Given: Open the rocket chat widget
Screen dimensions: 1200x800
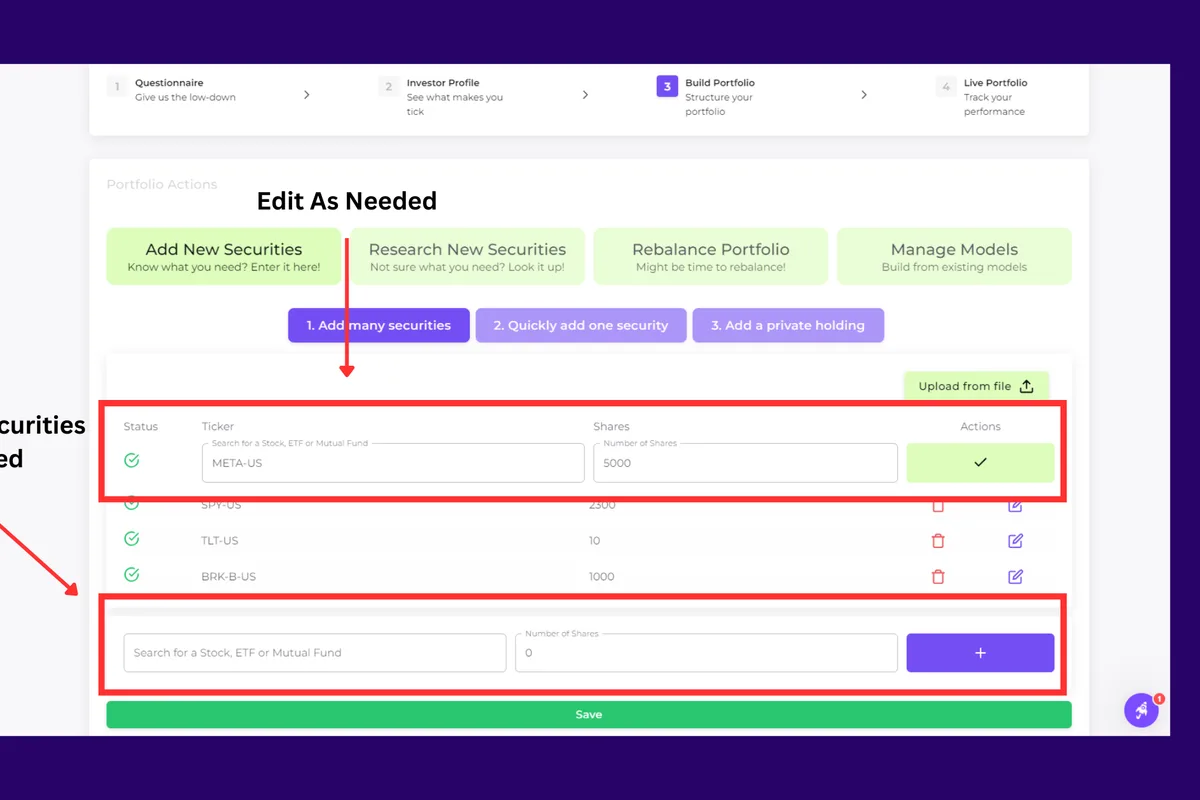Looking at the screenshot, I should click(1141, 710).
